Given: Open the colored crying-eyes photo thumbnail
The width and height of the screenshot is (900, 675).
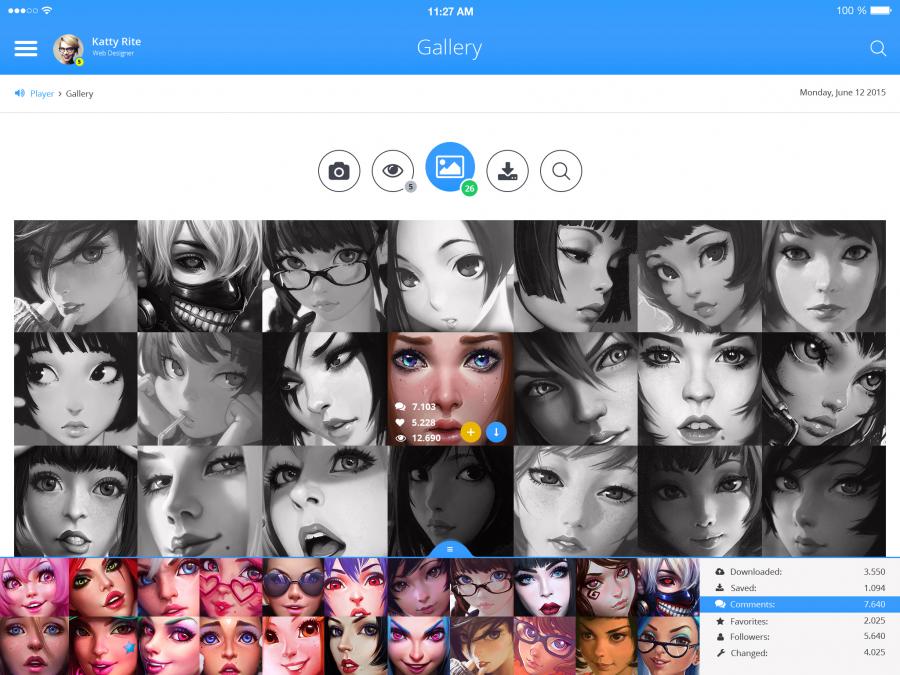Looking at the screenshot, I should [x=451, y=389].
